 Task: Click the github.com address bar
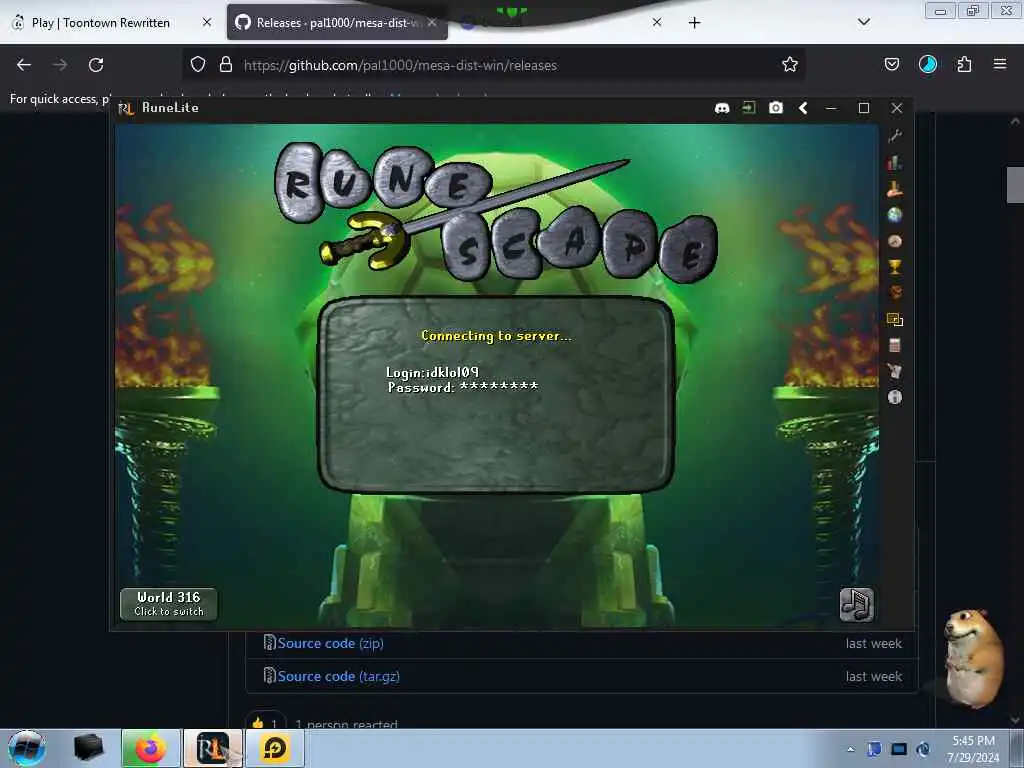tap(496, 65)
